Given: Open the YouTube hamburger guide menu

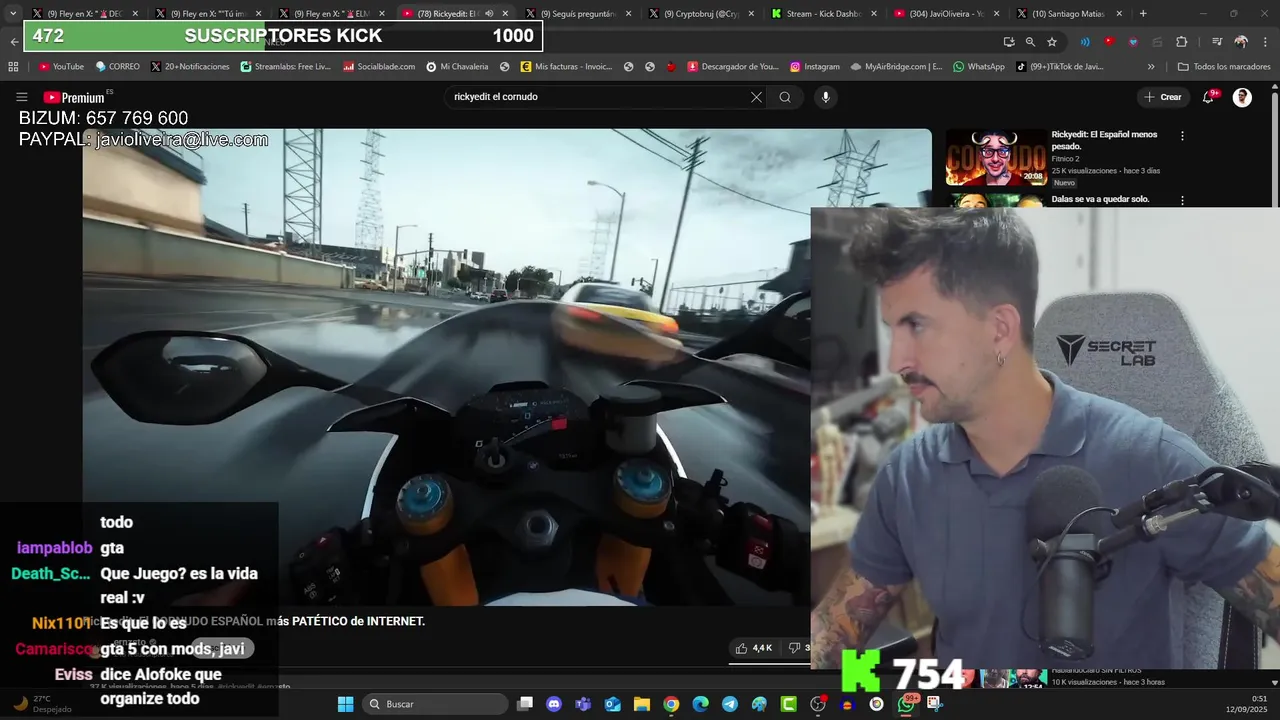Looking at the screenshot, I should tap(21, 97).
